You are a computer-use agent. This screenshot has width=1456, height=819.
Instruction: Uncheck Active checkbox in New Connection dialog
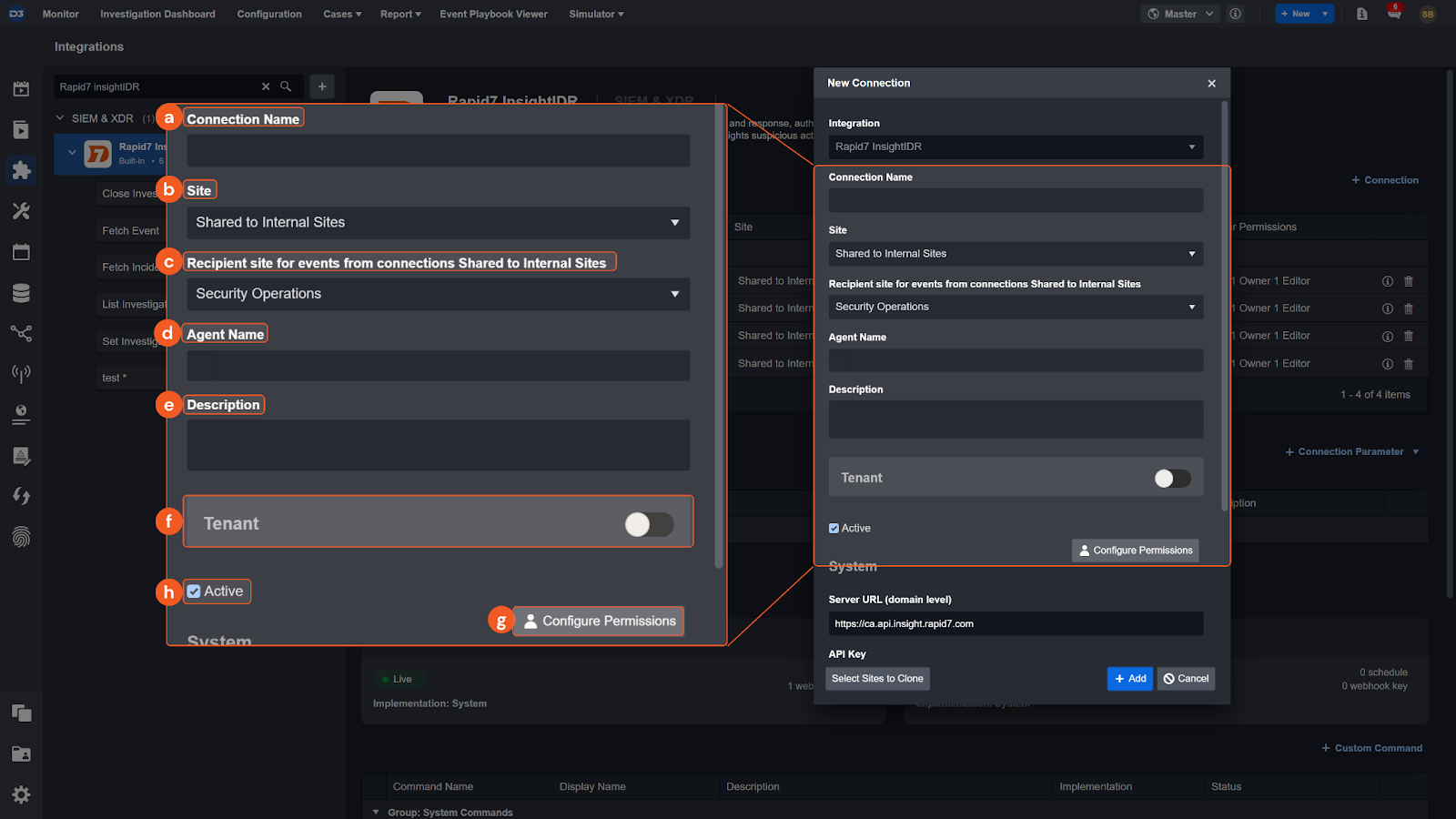[x=834, y=528]
